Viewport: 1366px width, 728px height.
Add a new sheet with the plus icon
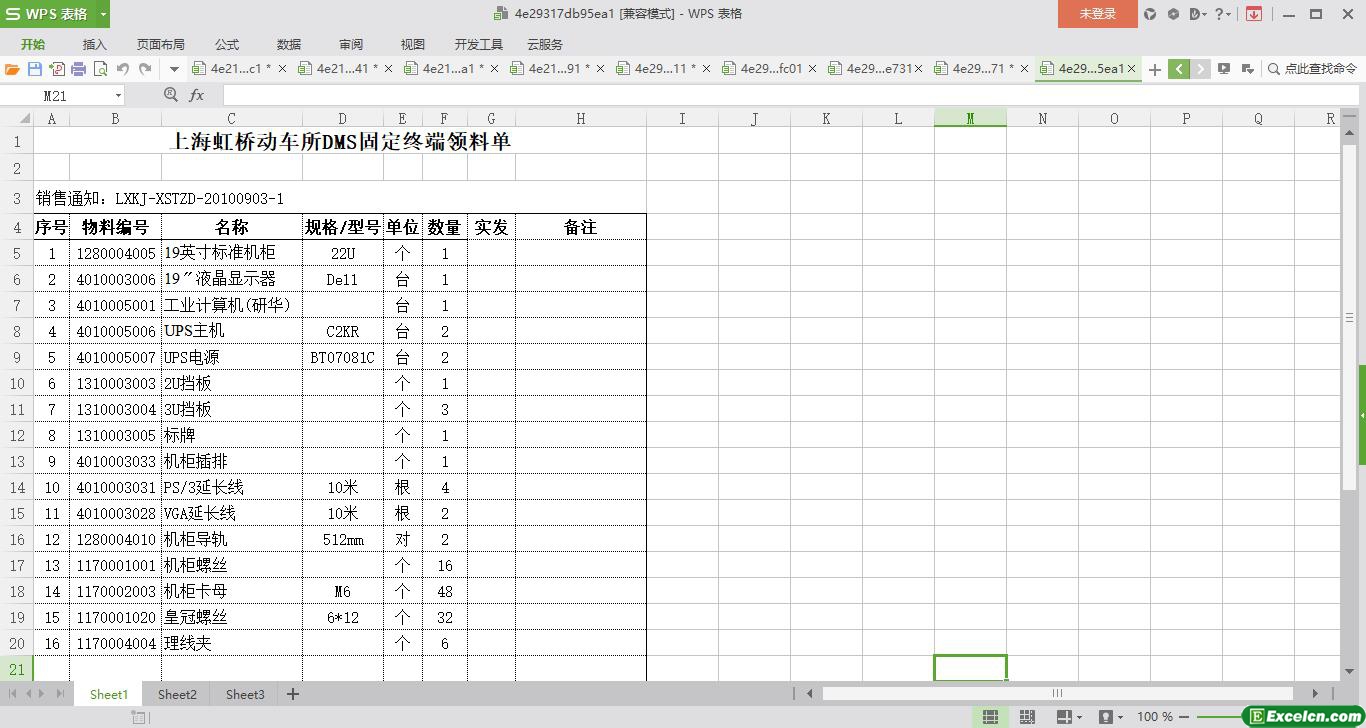click(293, 694)
